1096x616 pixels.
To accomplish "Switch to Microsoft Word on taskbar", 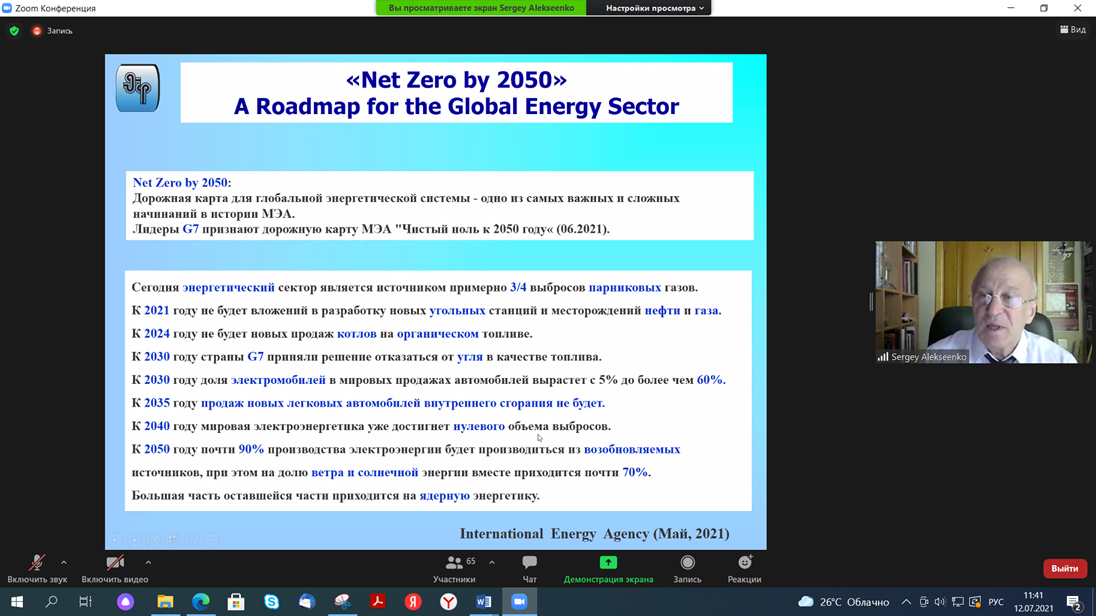I will click(484, 601).
